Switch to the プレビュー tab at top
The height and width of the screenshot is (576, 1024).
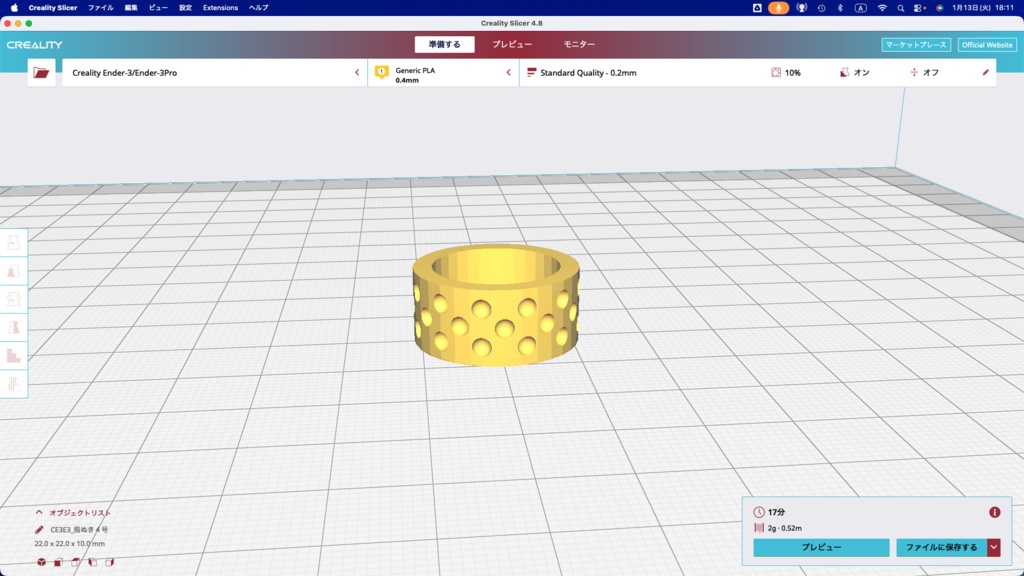tap(512, 44)
